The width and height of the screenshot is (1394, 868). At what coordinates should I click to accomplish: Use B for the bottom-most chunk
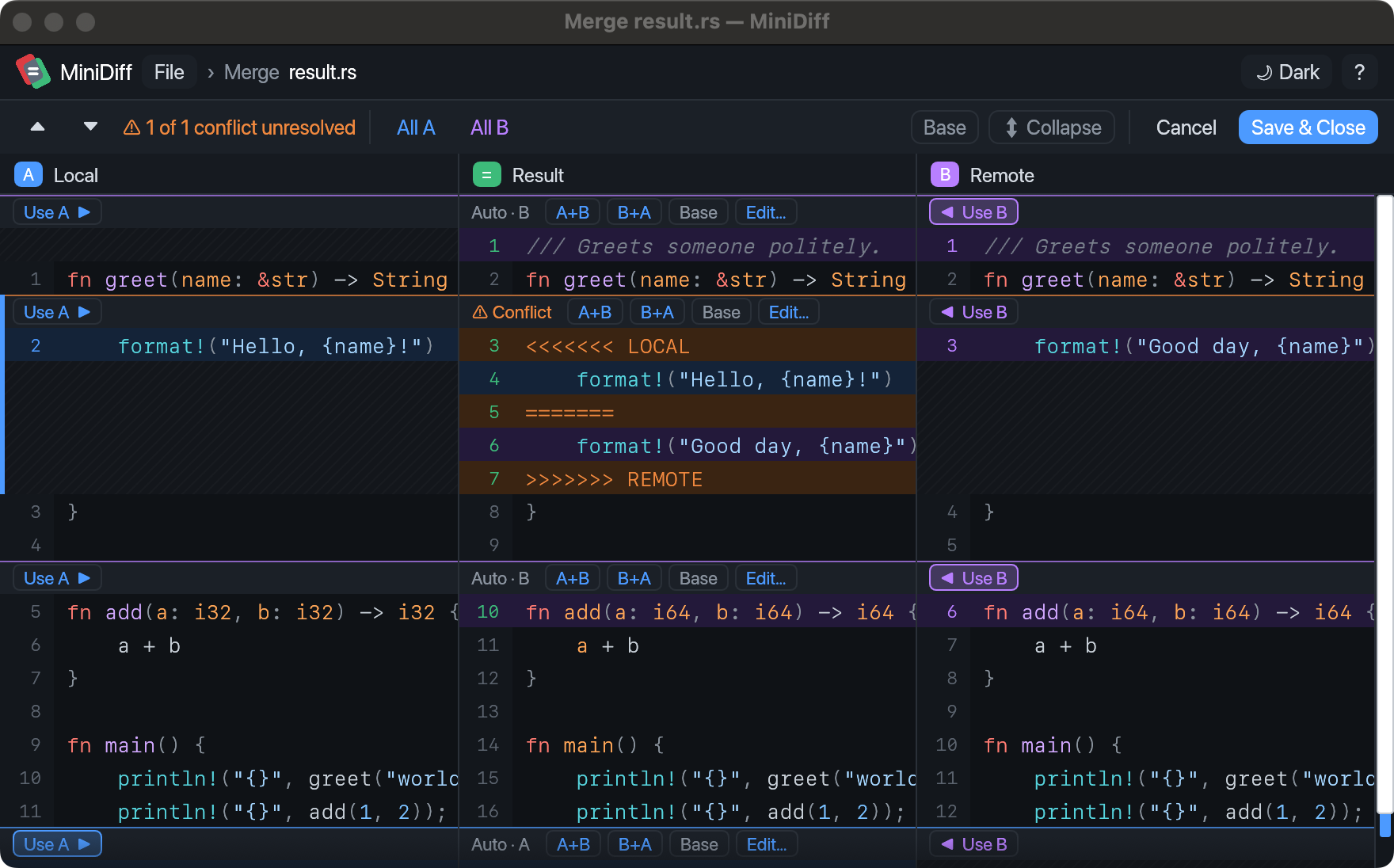(973, 844)
